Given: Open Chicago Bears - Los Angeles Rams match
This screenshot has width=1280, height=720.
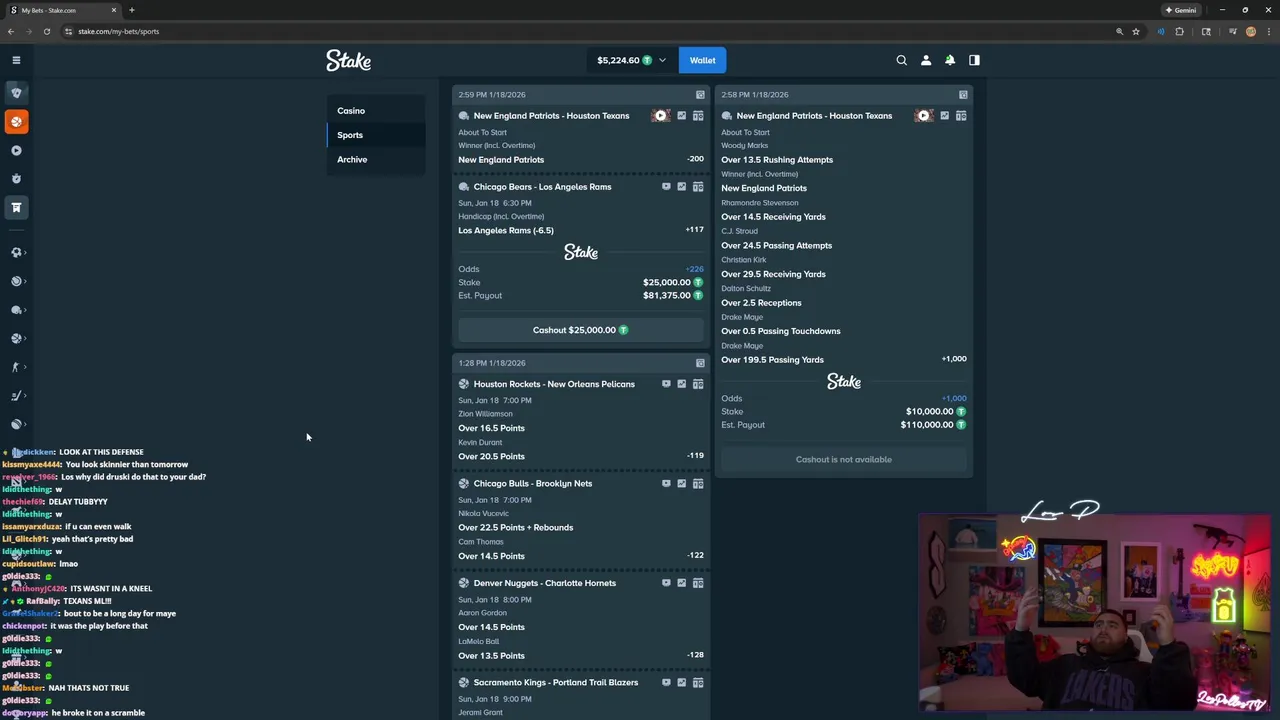Looking at the screenshot, I should 542,187.
